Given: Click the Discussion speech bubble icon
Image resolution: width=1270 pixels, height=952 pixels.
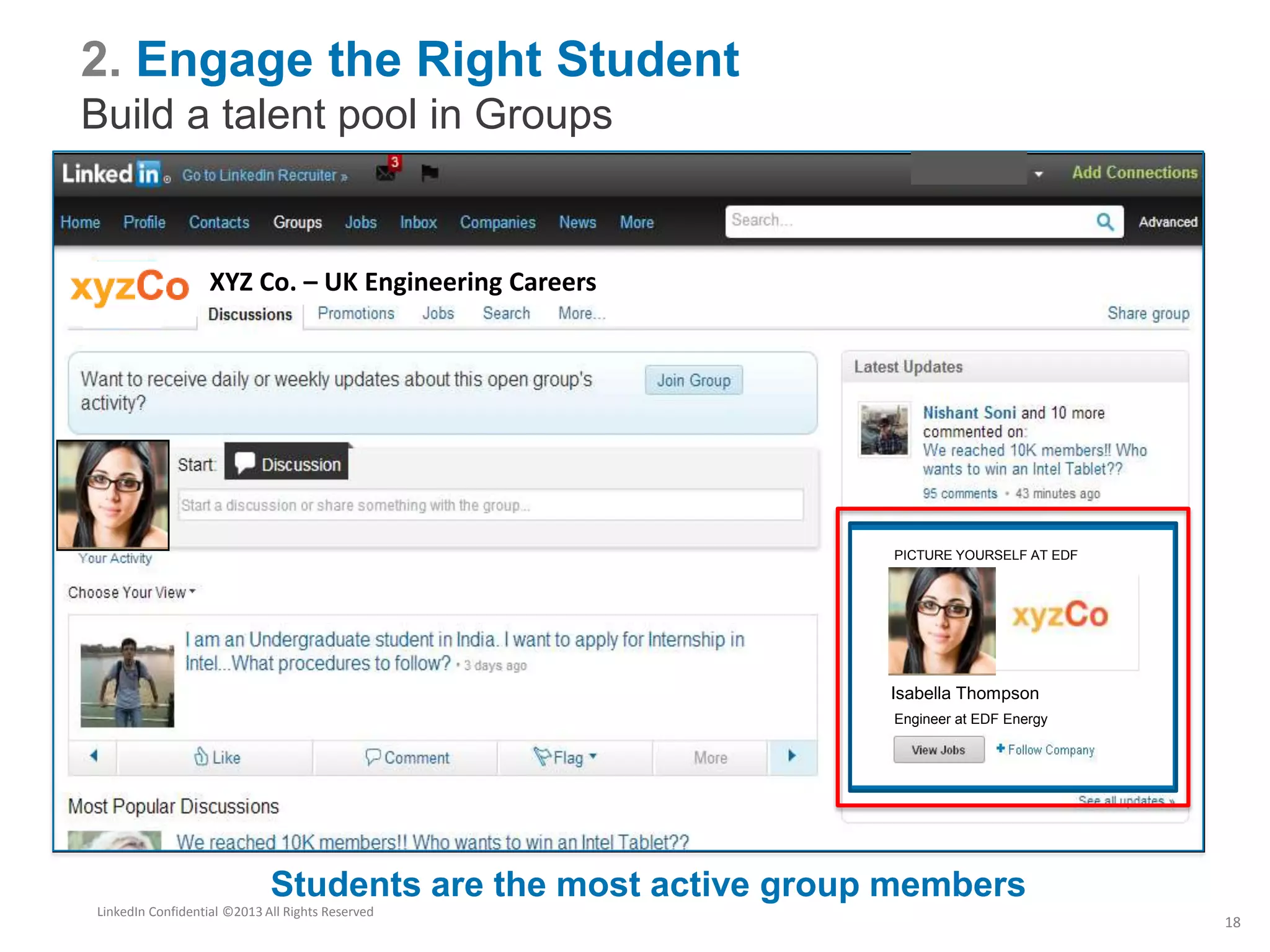Looking at the screenshot, I should pyautogui.click(x=245, y=463).
